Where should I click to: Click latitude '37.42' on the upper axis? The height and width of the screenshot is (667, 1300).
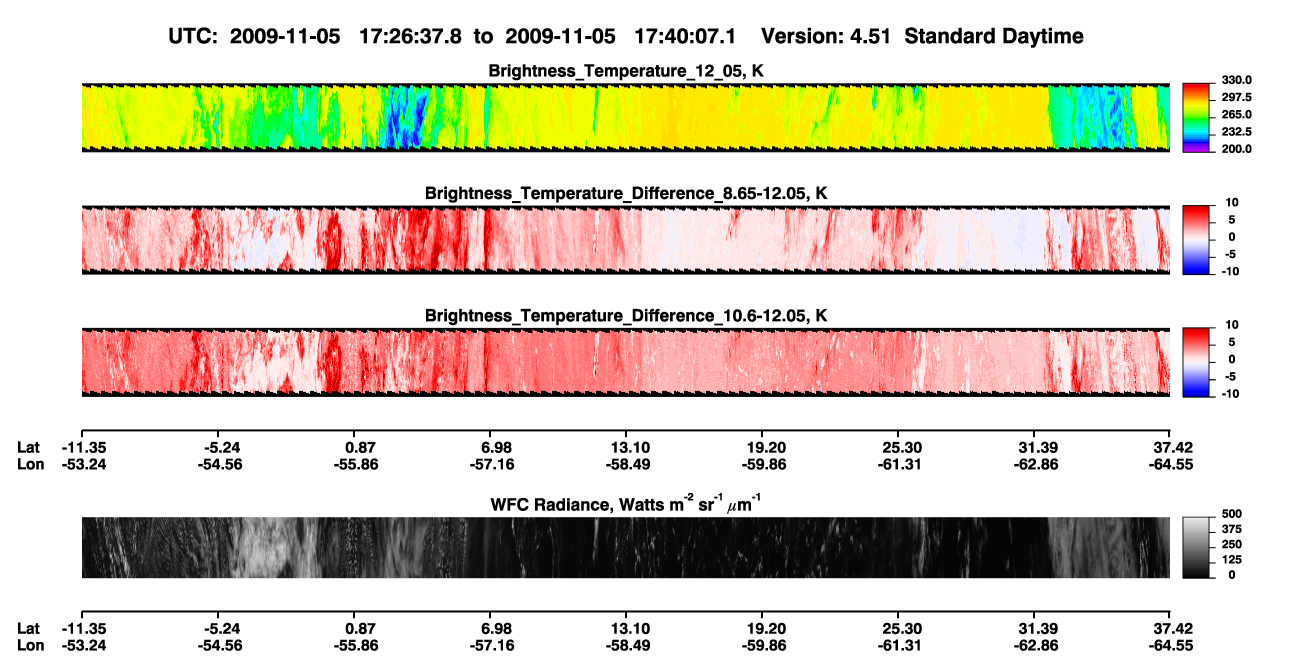(1171, 447)
